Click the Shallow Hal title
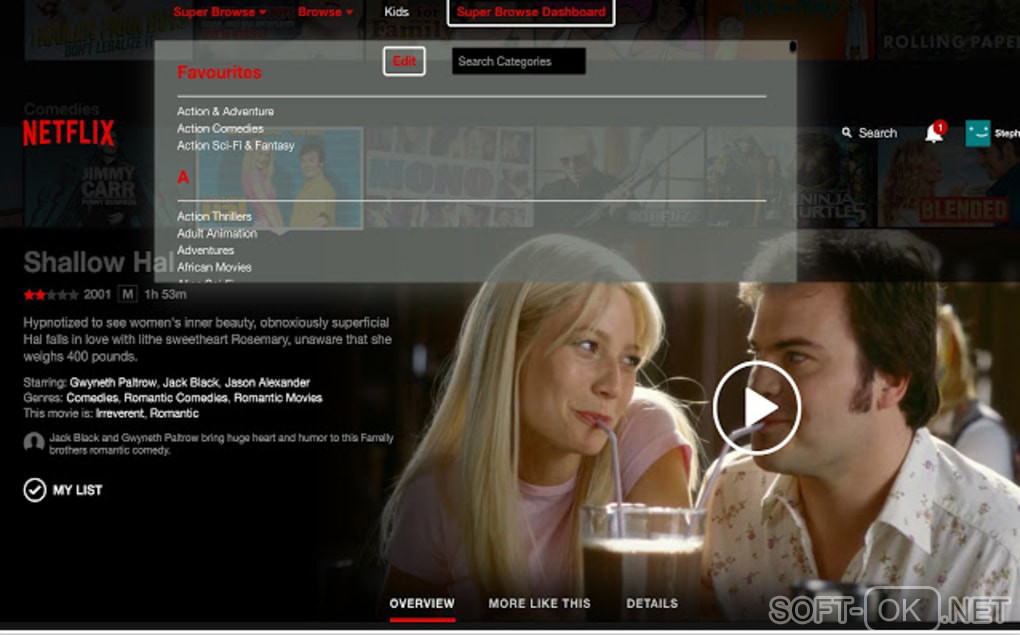Image resolution: width=1020 pixels, height=635 pixels. click(99, 262)
